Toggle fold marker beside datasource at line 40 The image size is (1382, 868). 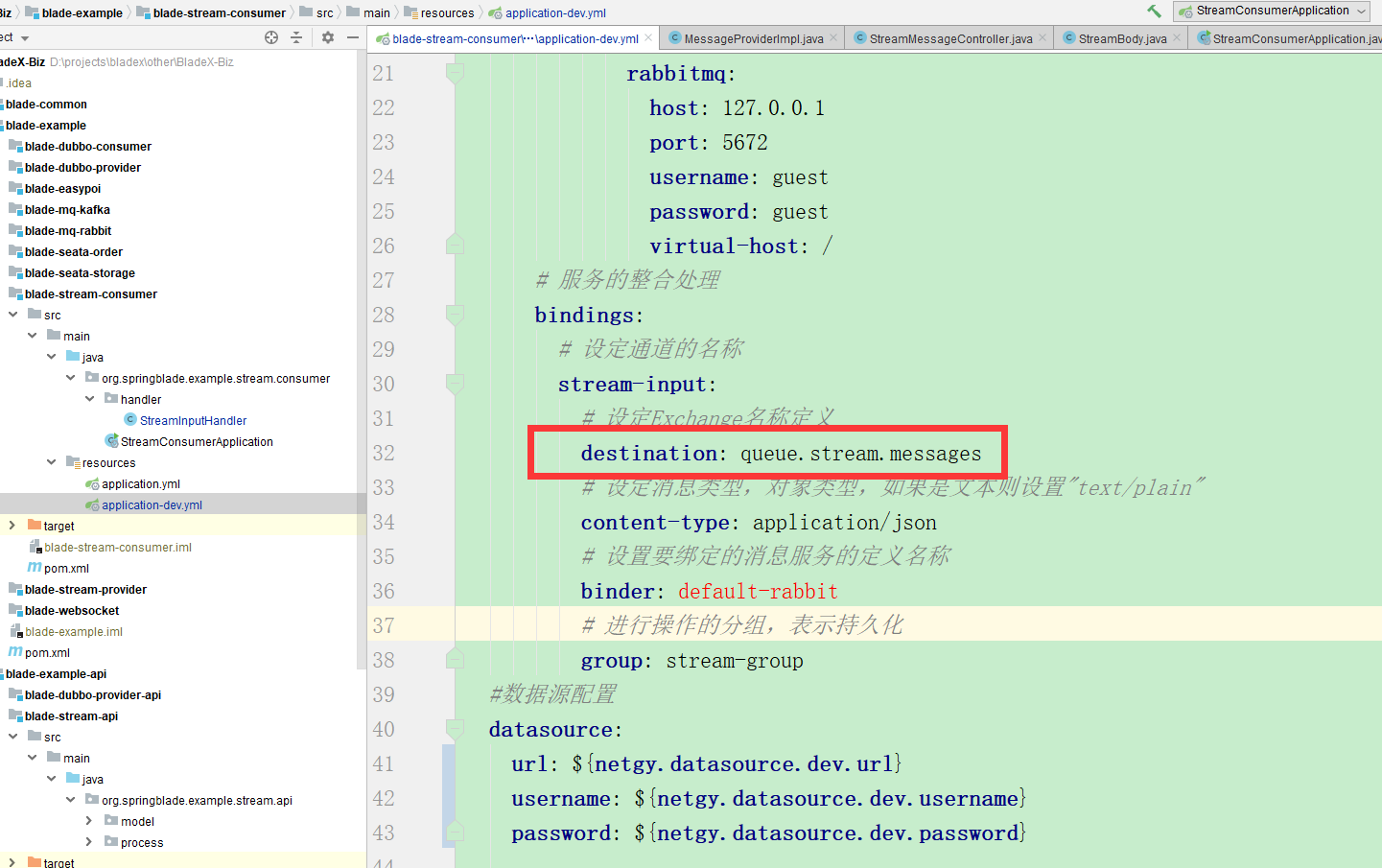pyautogui.click(x=455, y=729)
